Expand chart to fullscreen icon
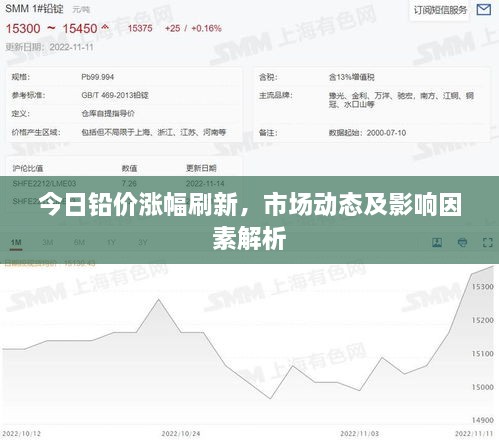This screenshot has width=499, height=441. (x=488, y=242)
